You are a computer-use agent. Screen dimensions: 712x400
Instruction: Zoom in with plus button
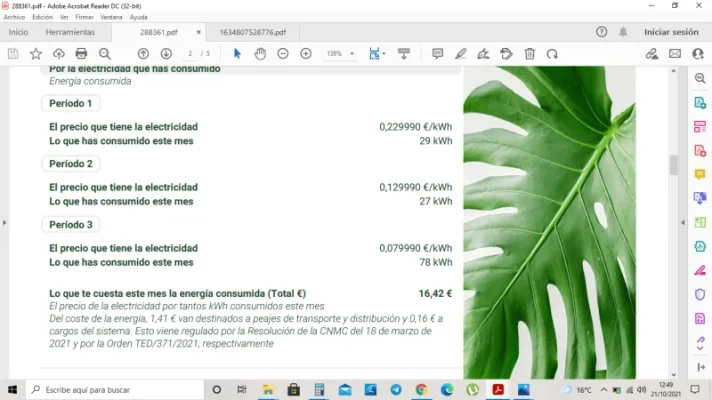pyautogui.click(x=306, y=54)
